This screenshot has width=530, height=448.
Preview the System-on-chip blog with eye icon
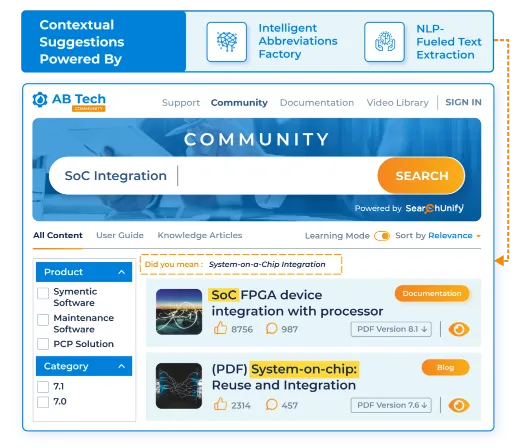[459, 405]
